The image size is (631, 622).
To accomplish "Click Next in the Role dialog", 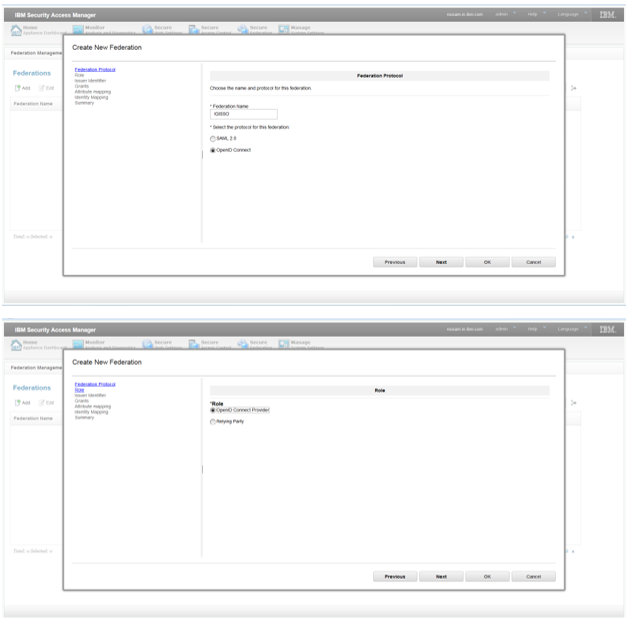I will [x=441, y=577].
